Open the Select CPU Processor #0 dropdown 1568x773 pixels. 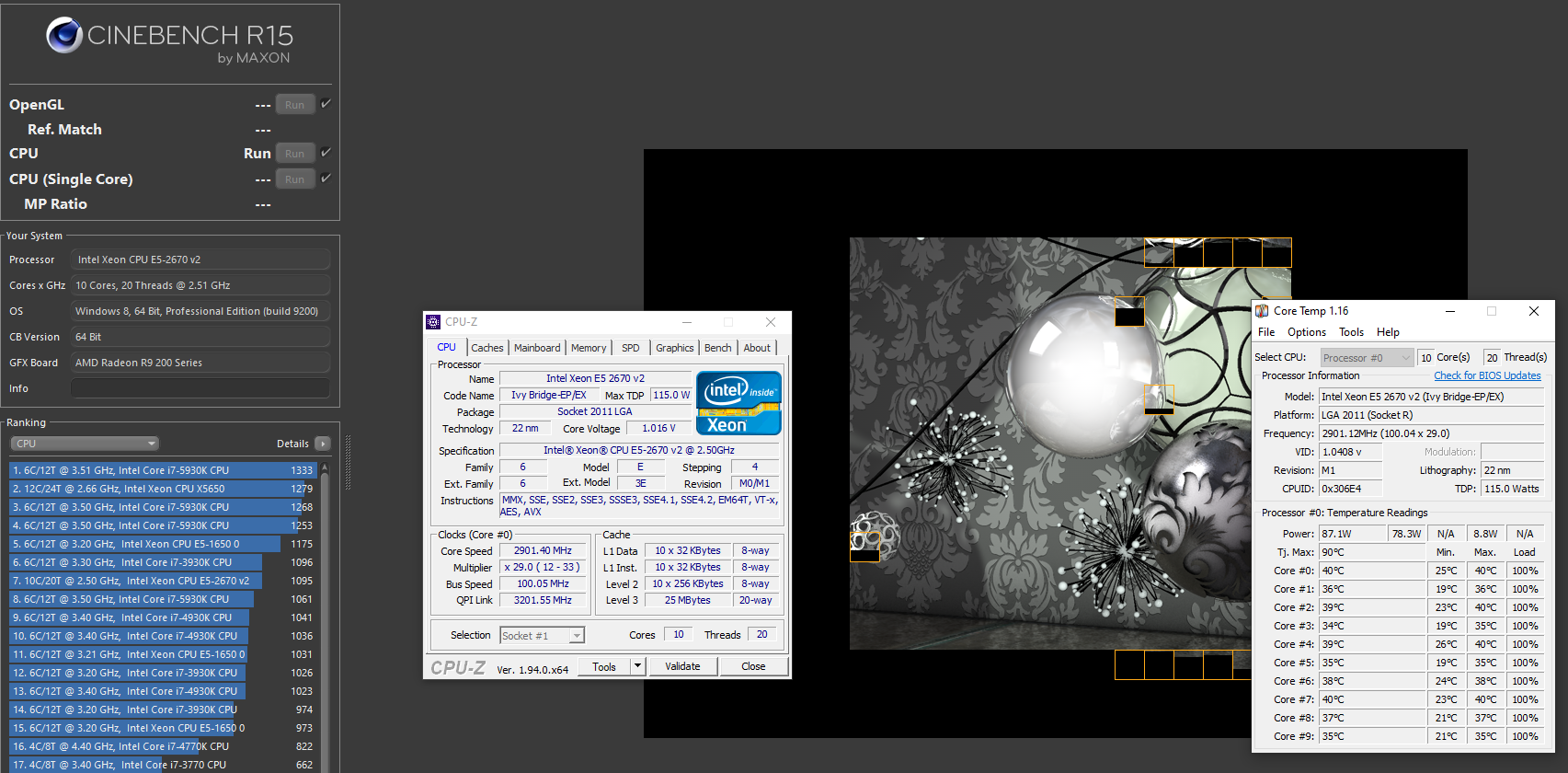click(x=1366, y=358)
